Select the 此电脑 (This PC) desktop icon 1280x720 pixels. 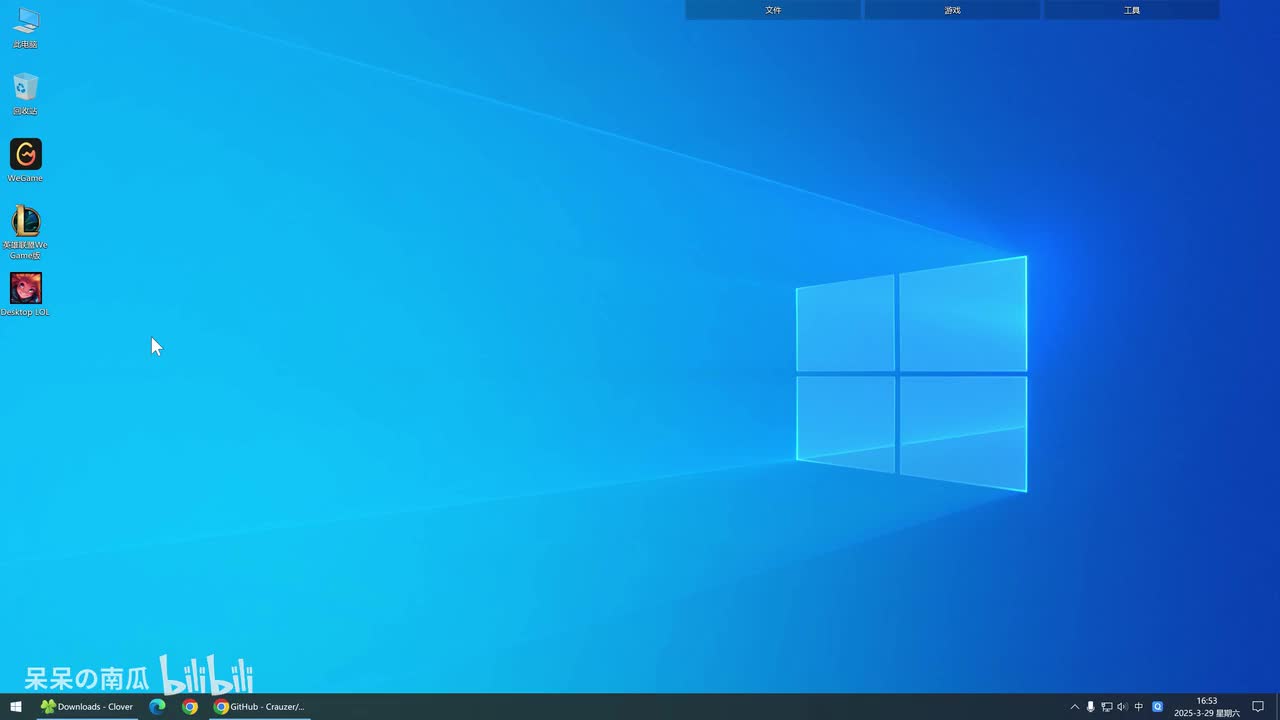pyautogui.click(x=25, y=28)
